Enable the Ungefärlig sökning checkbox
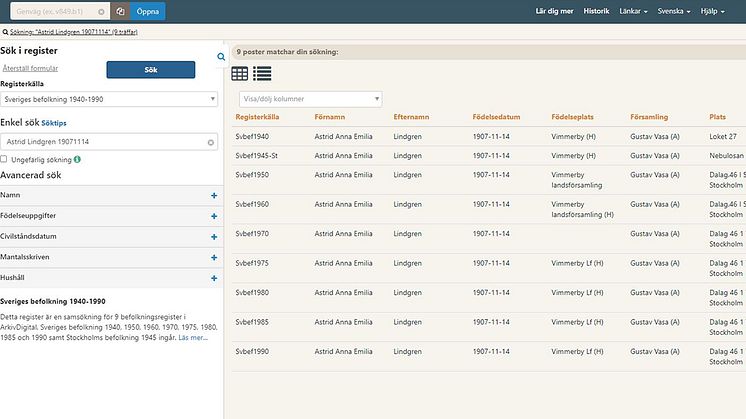 point(5,159)
